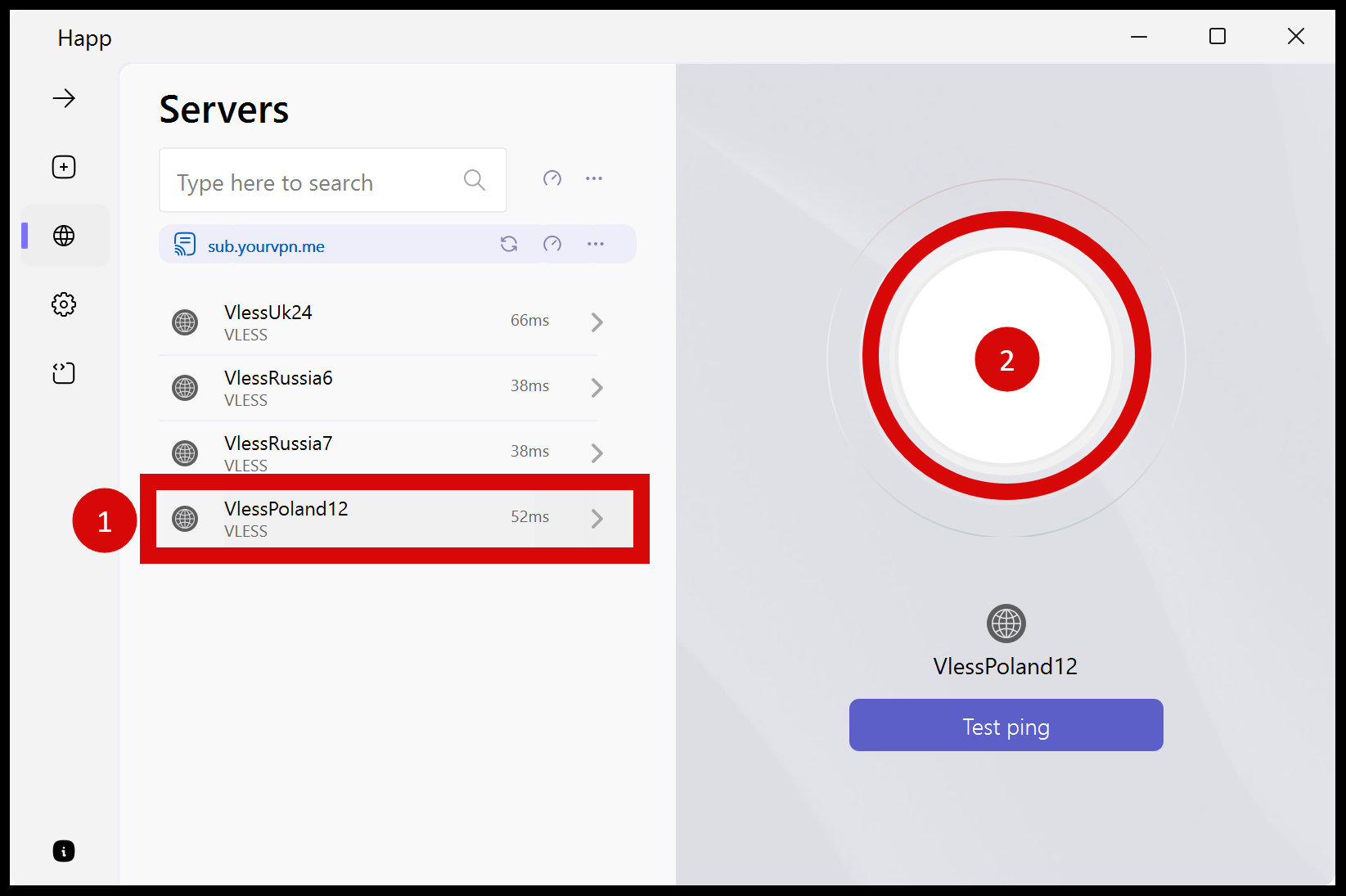The width and height of the screenshot is (1346, 896).
Task: Toggle the large round connect button
Action: tap(1006, 357)
